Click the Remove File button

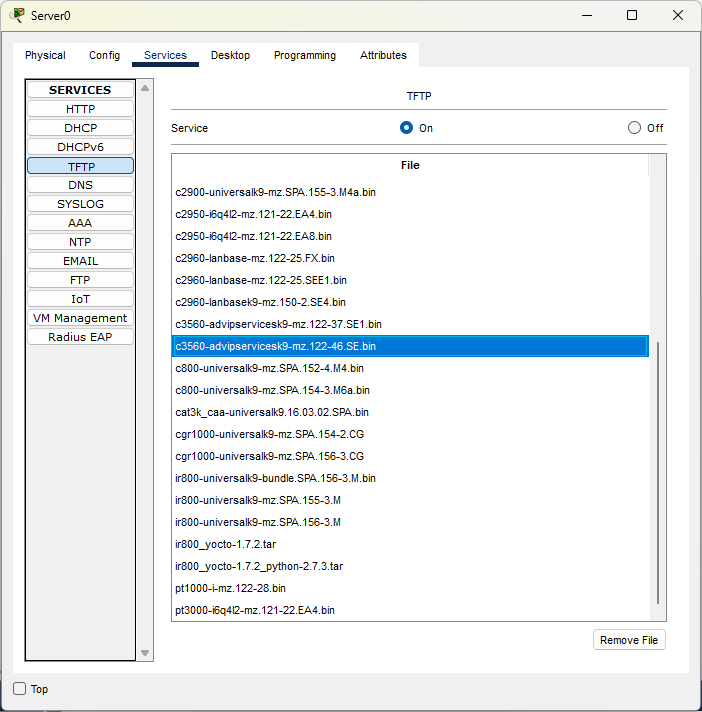click(629, 640)
